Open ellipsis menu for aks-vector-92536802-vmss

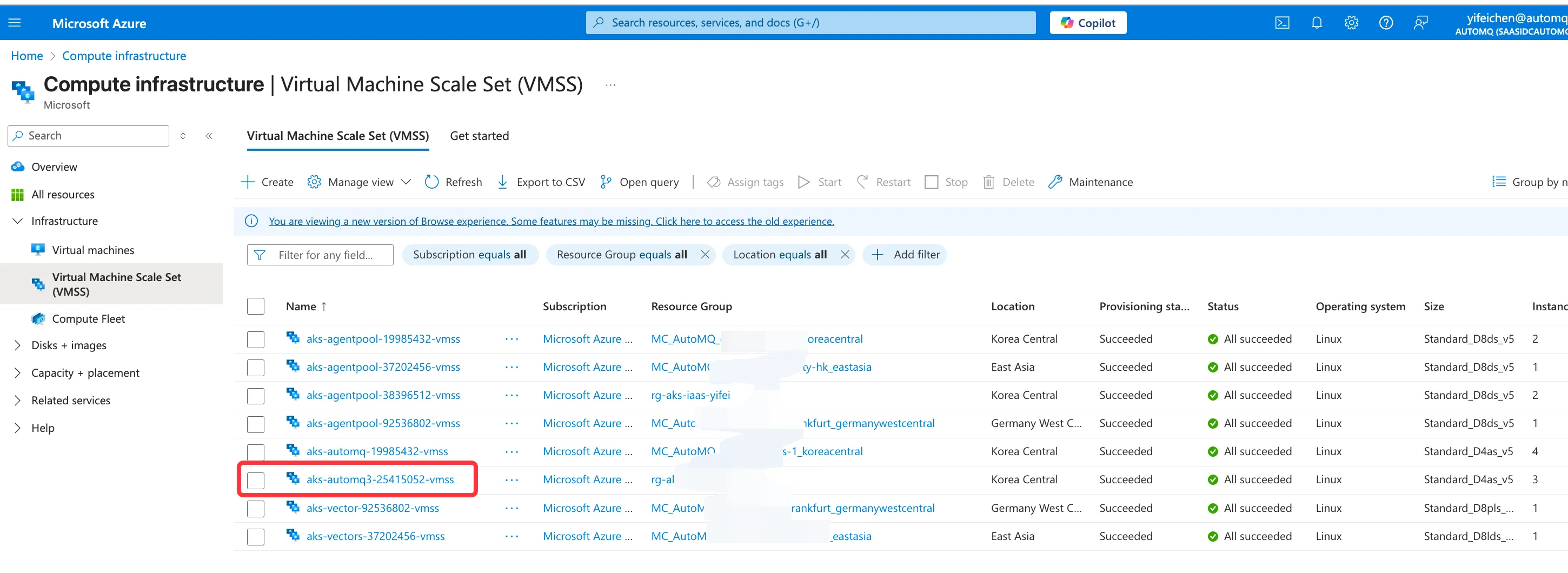pyautogui.click(x=511, y=508)
